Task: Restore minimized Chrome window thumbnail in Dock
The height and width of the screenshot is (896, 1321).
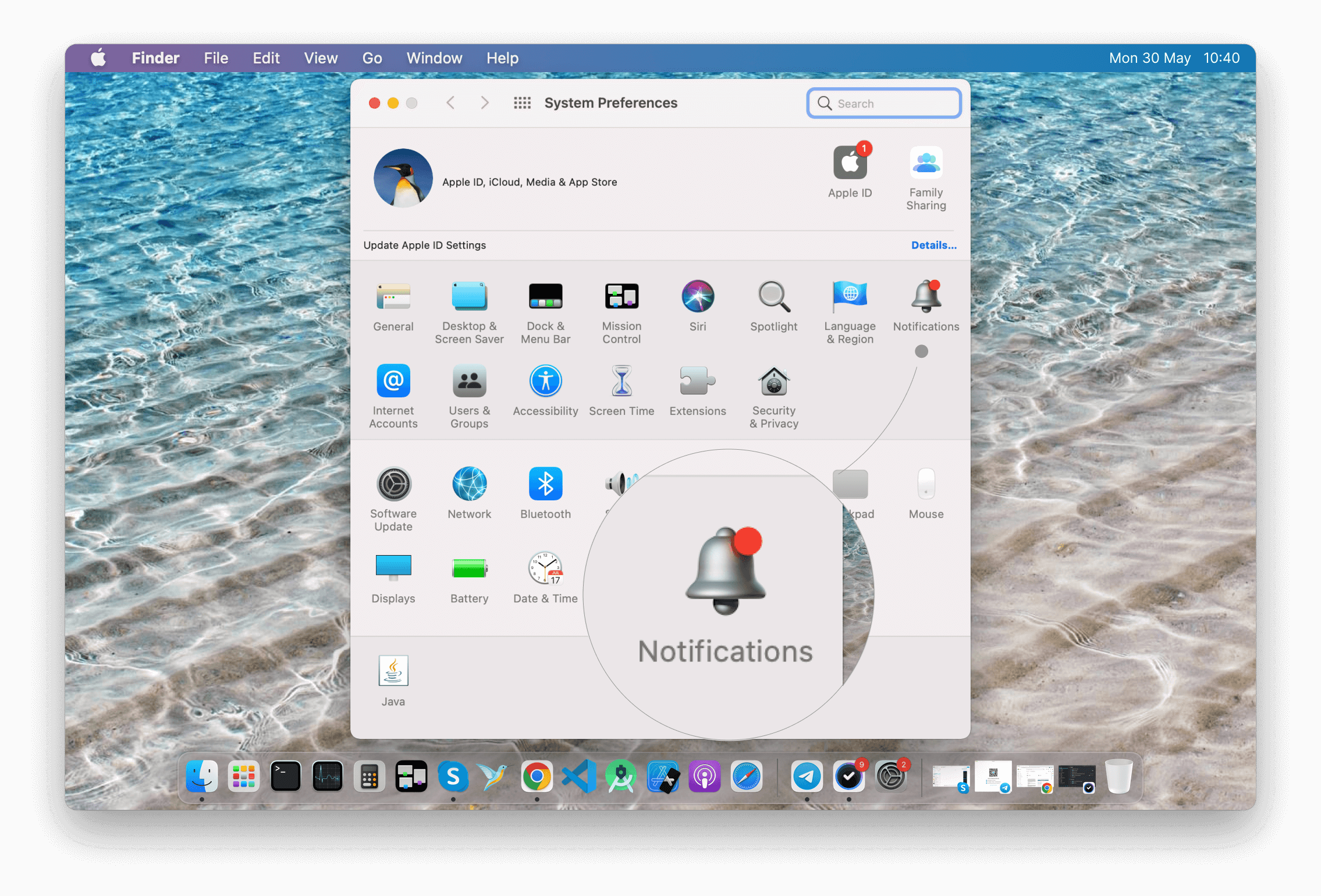Action: [1034, 778]
